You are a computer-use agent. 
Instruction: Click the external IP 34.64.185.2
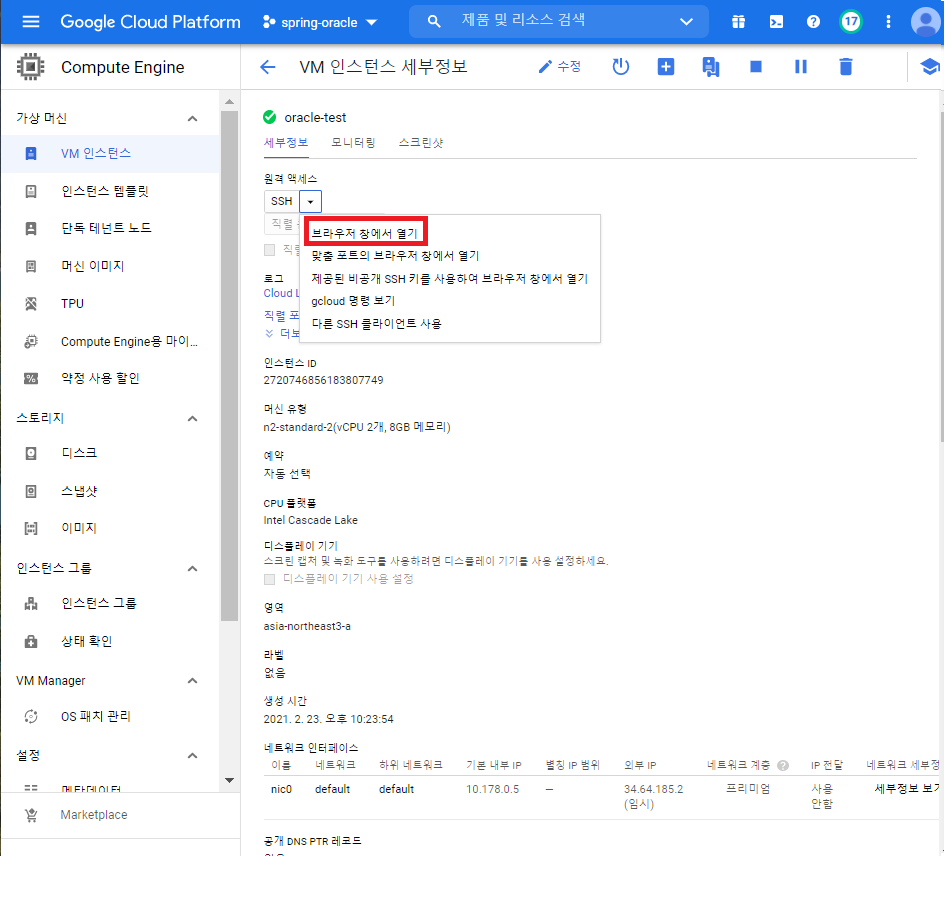click(x=653, y=789)
